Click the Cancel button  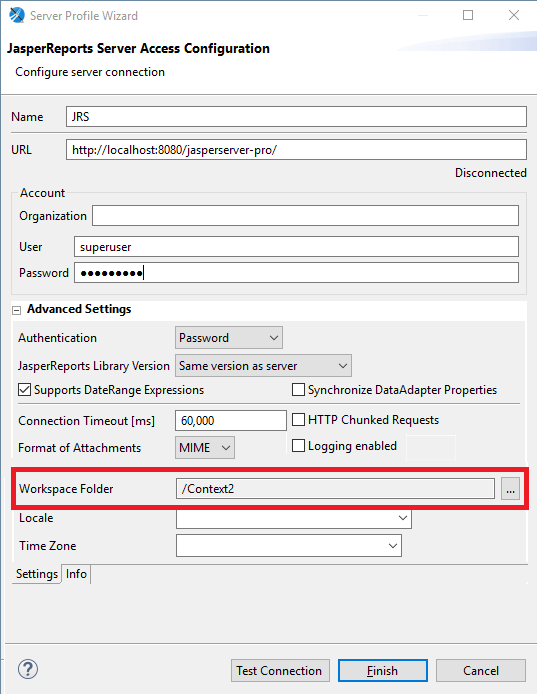(481, 671)
